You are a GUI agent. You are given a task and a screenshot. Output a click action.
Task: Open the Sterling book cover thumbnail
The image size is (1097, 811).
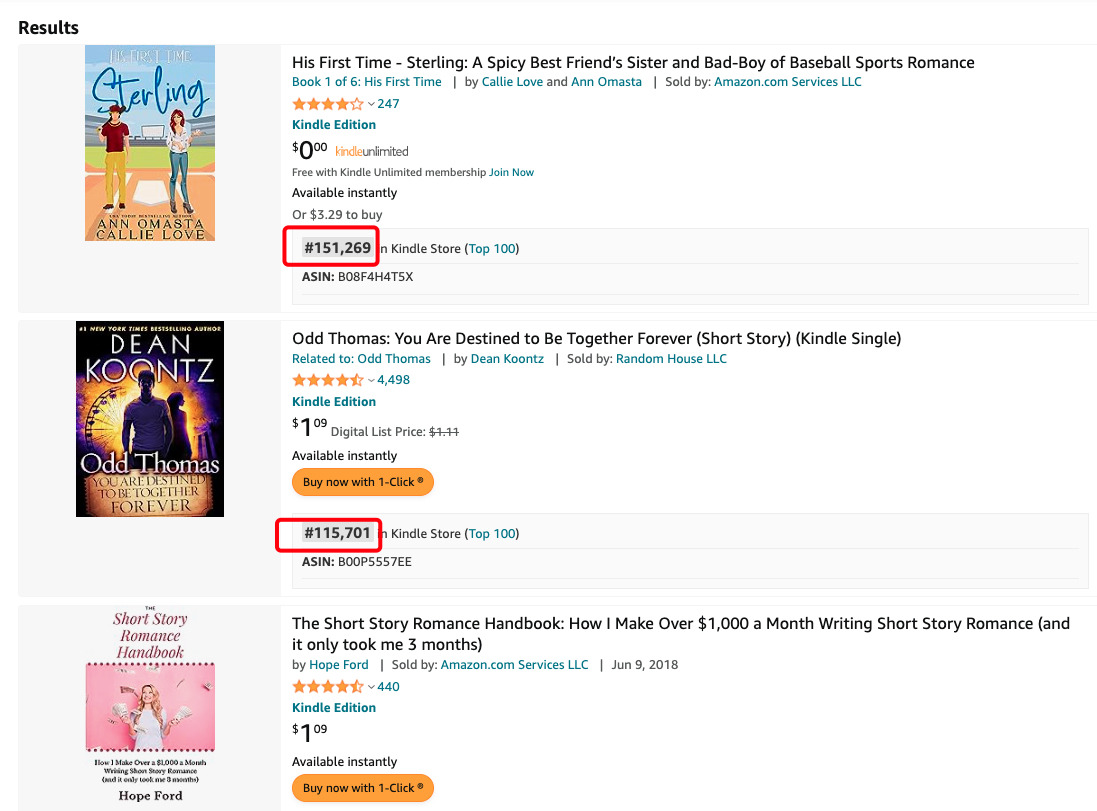[x=150, y=143]
